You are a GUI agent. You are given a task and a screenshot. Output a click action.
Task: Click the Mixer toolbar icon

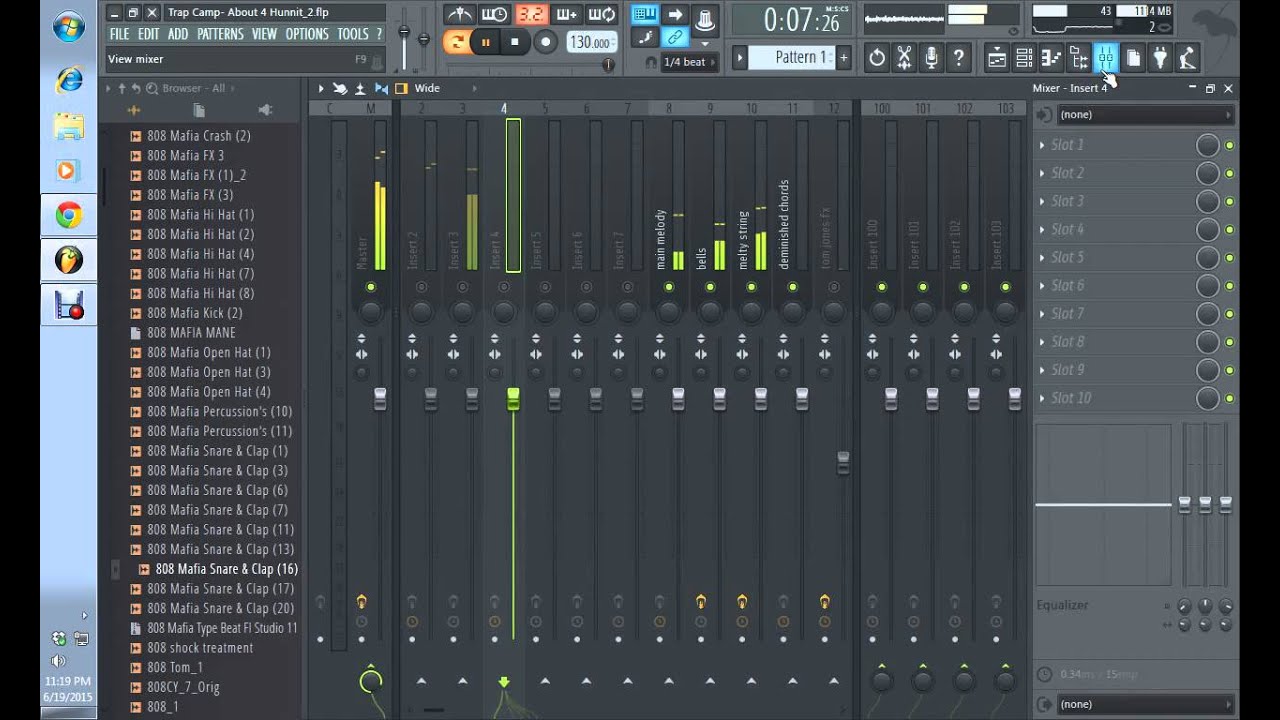point(1105,58)
